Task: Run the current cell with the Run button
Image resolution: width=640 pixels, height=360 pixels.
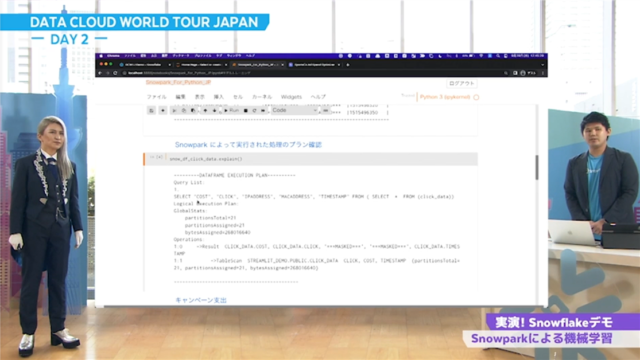Action: click(x=231, y=111)
